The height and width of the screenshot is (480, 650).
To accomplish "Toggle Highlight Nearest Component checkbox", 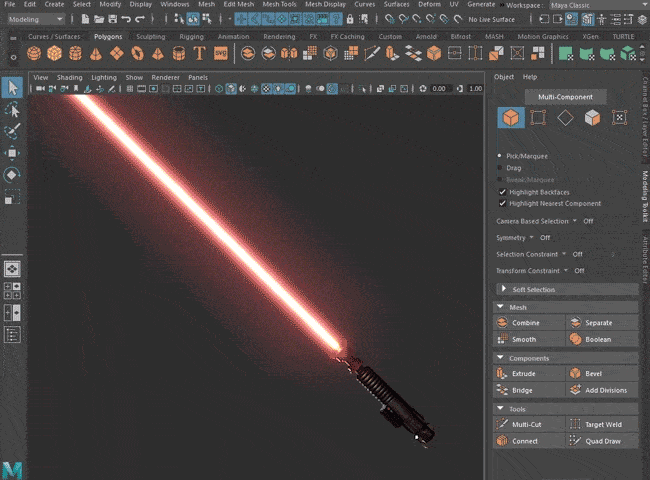I will point(502,204).
